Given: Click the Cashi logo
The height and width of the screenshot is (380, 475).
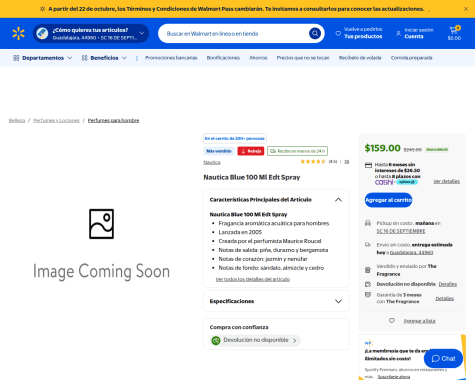Looking at the screenshot, I should (x=384, y=182).
